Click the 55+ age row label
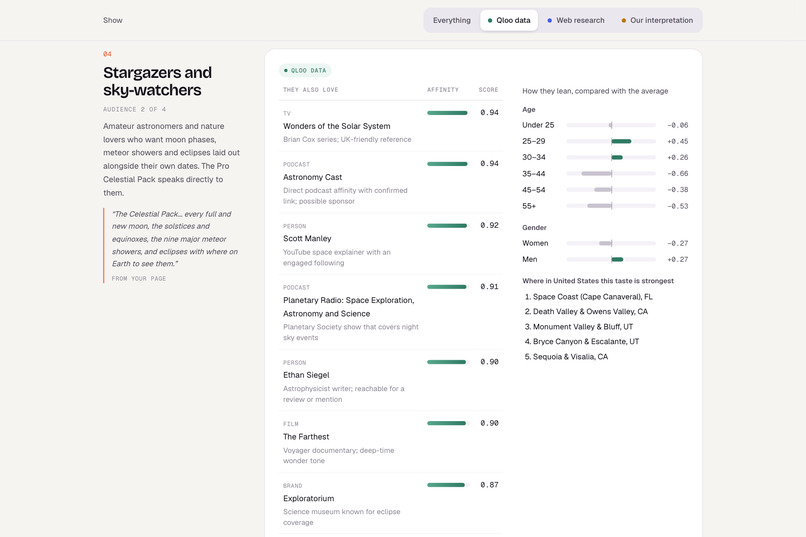 [x=529, y=206]
